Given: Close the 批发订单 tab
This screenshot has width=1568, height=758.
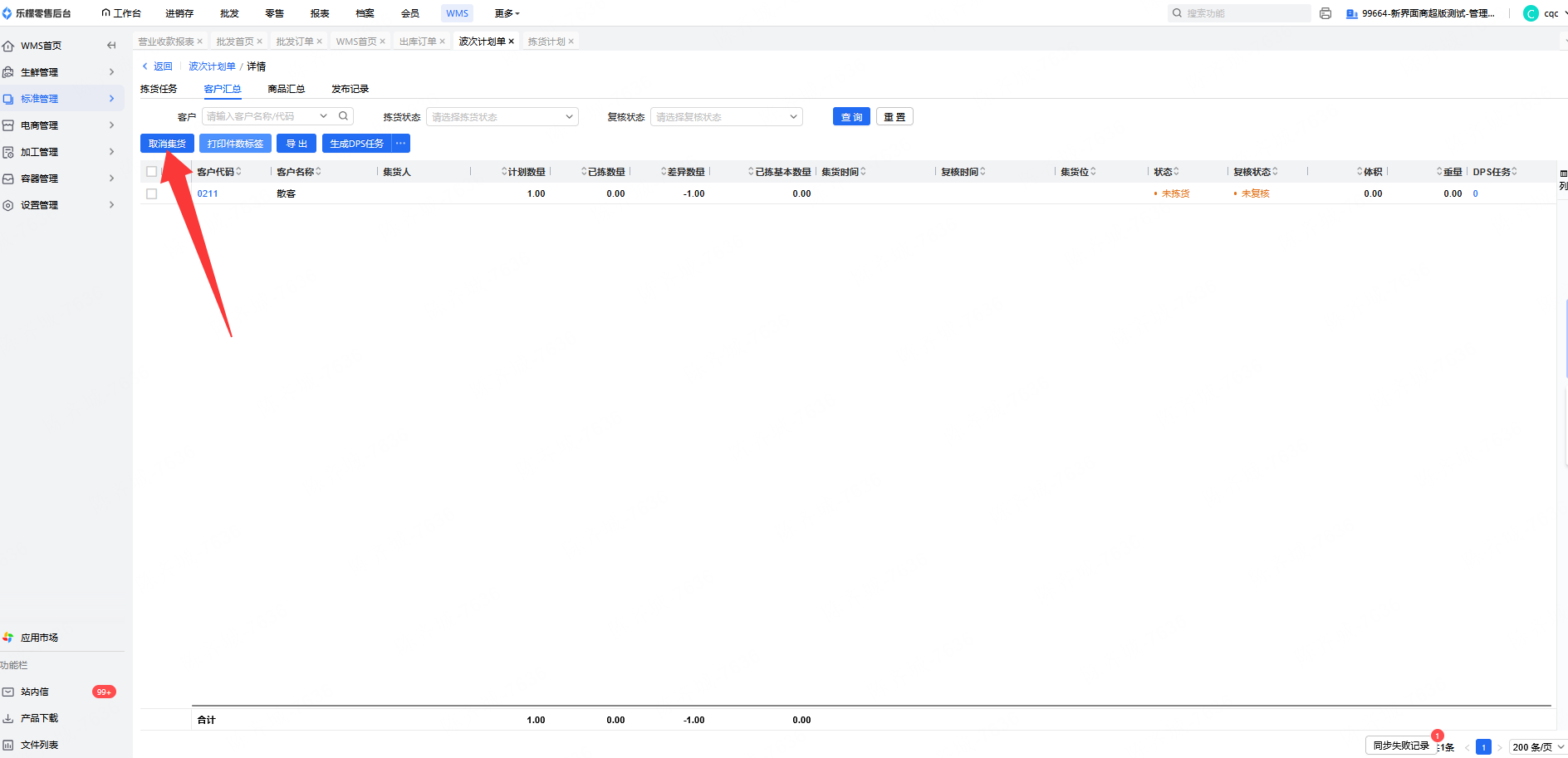Looking at the screenshot, I should 320,42.
